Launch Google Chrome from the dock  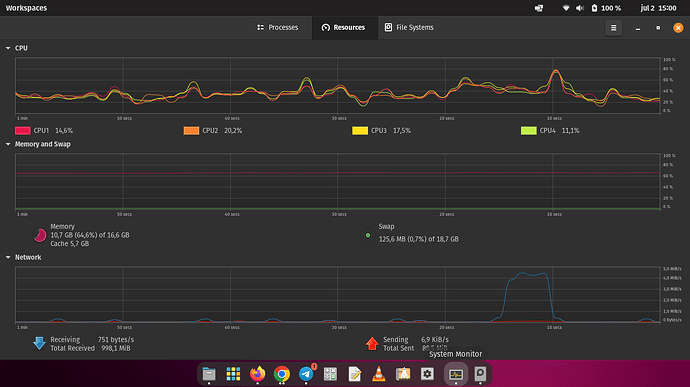(282, 374)
